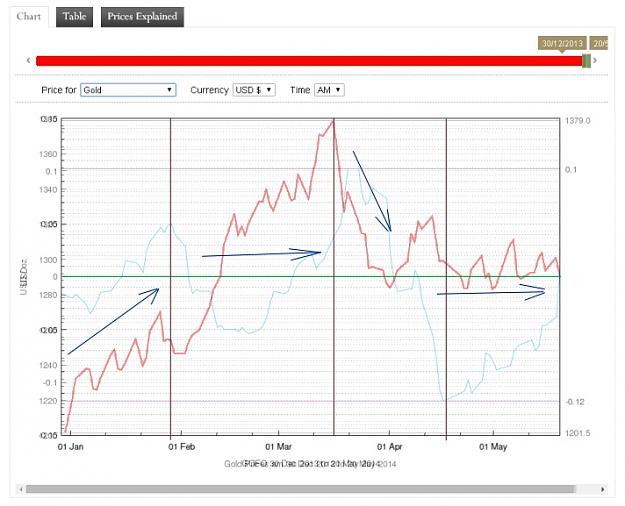The image size is (625, 506).
Task: Expand the Currency USD $ dropdown
Action: pos(254,90)
